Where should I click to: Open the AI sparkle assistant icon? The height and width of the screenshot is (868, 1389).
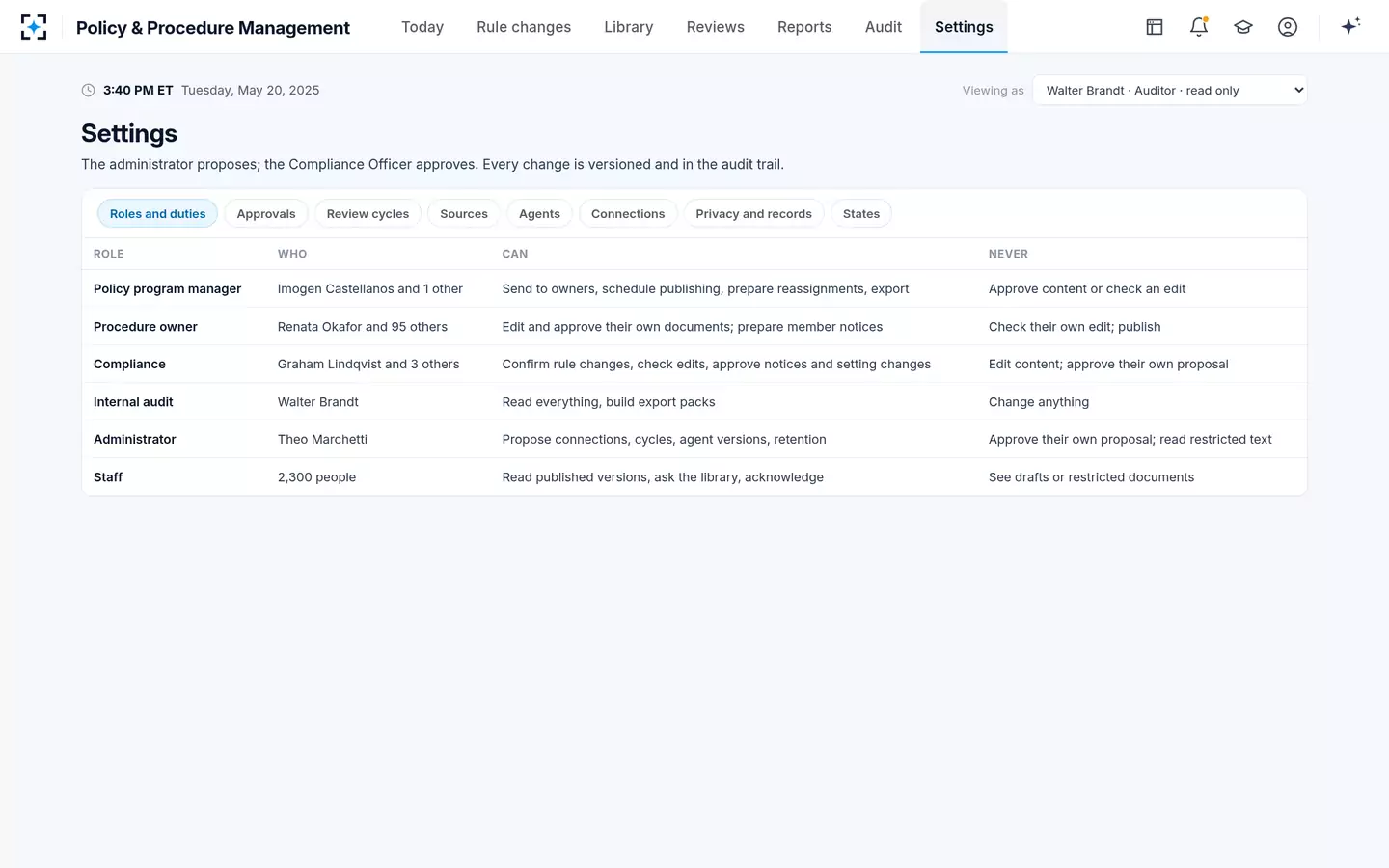point(1350,26)
